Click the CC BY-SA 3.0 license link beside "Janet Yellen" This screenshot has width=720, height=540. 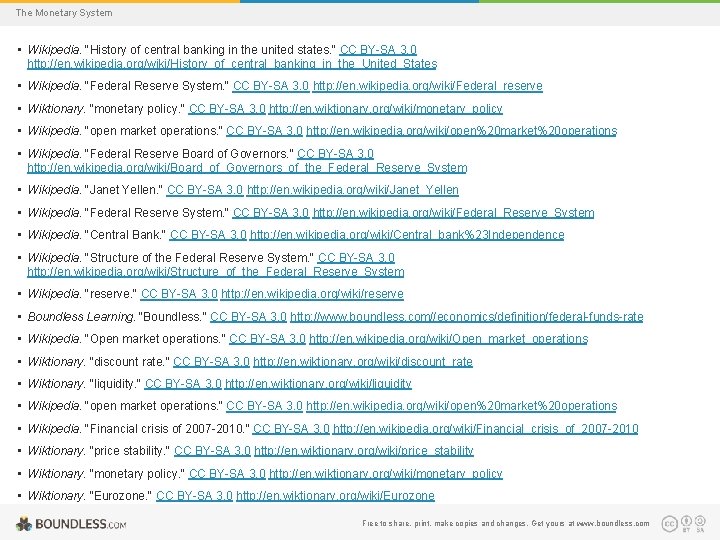click(x=205, y=190)
